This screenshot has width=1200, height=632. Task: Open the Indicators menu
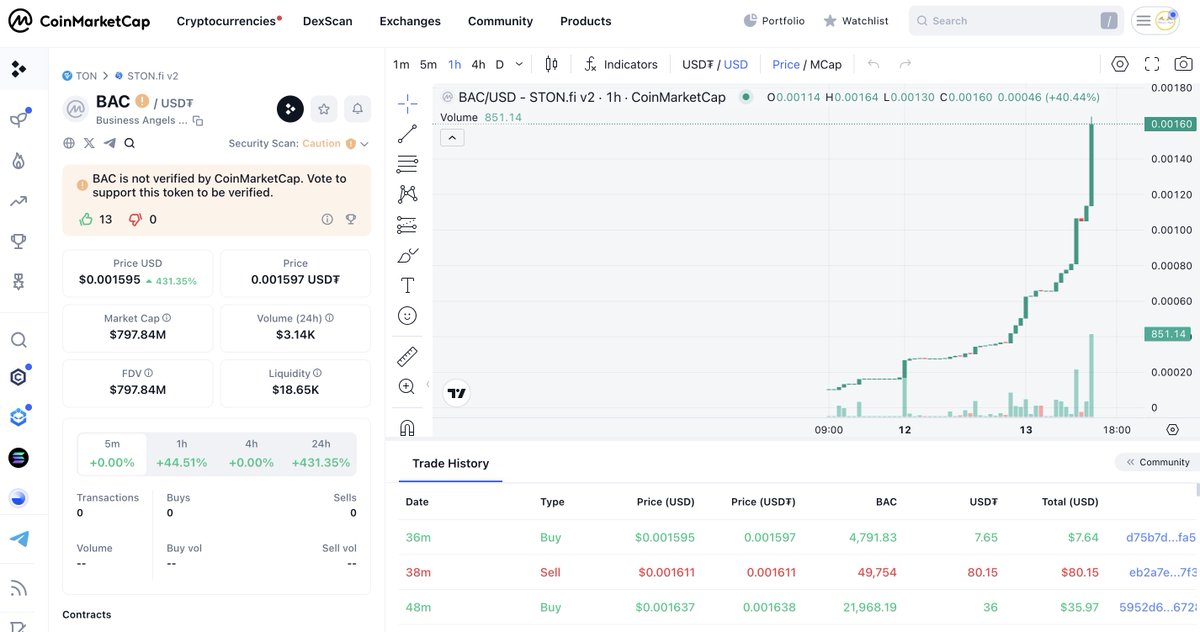click(x=621, y=64)
